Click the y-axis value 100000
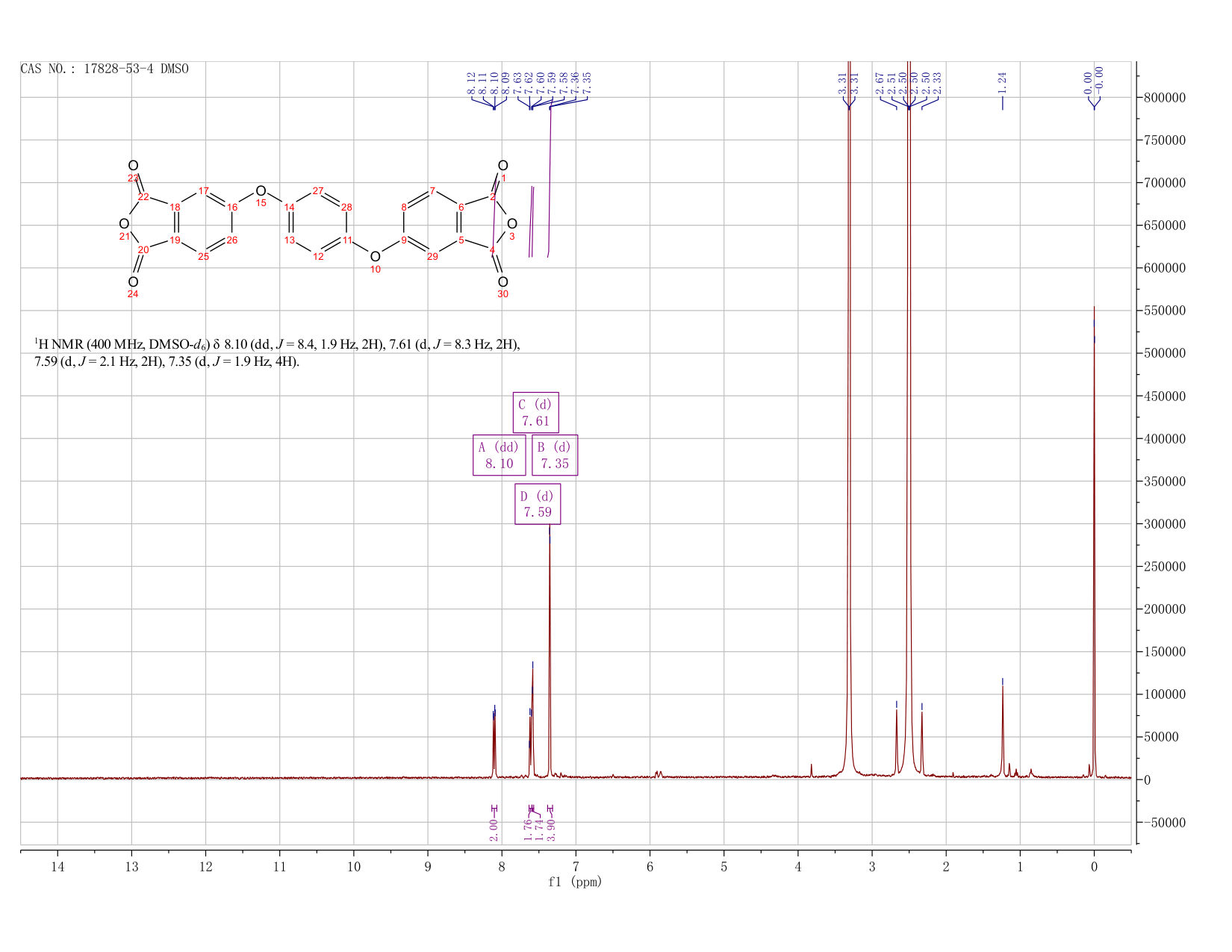This screenshot has width=1232, height=952. click(1165, 694)
